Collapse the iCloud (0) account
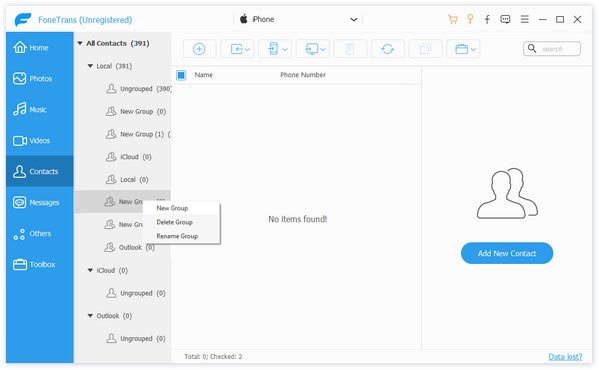 [90, 270]
